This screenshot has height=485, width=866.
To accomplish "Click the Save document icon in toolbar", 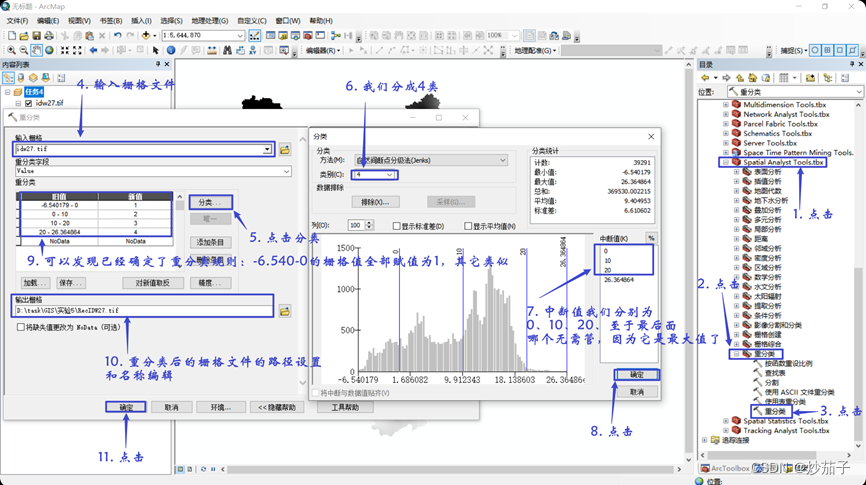I will (37, 35).
